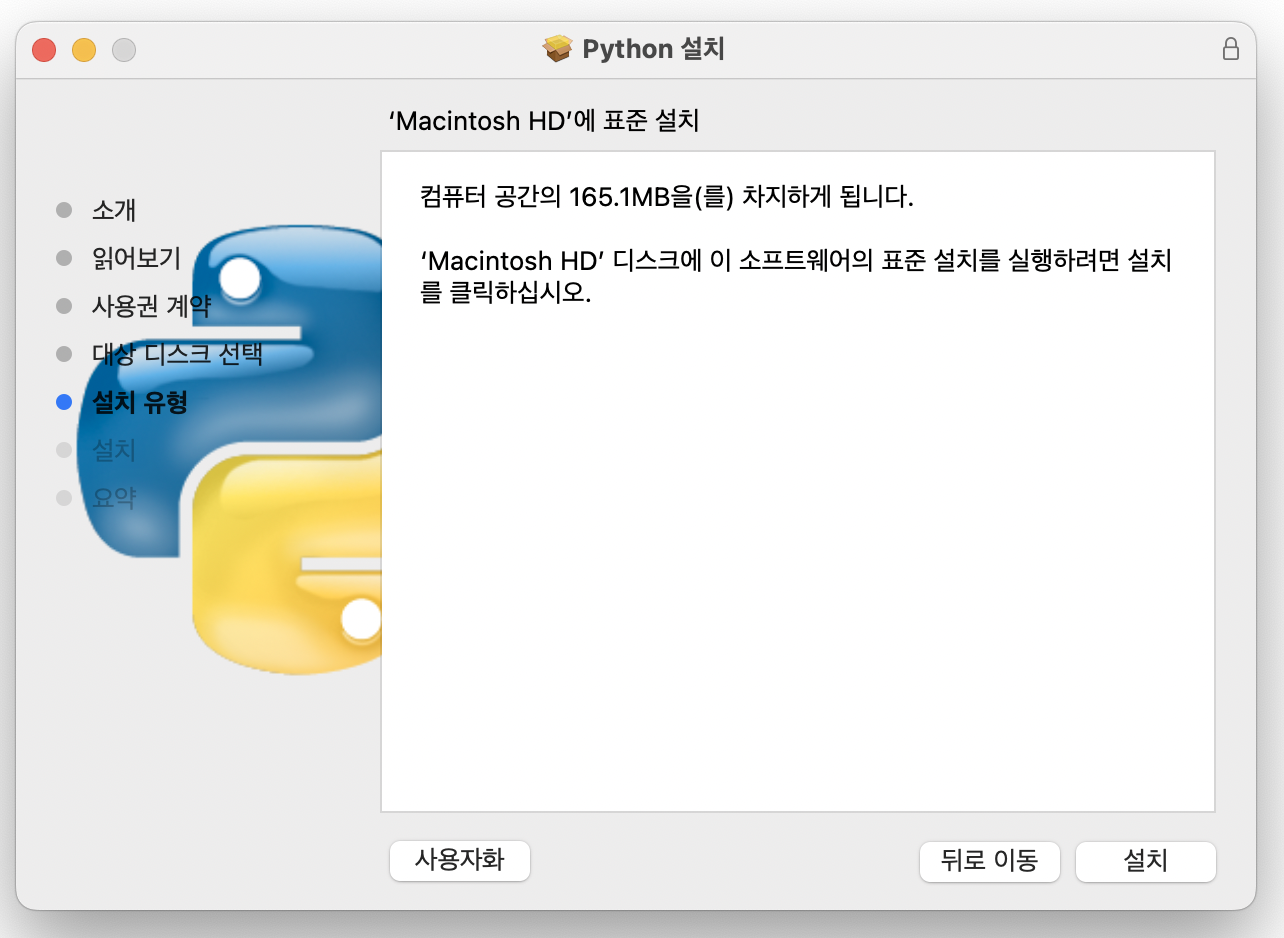Click the 165.1MB disk space sentence
Screen dimensions: 1284x938
668,197
